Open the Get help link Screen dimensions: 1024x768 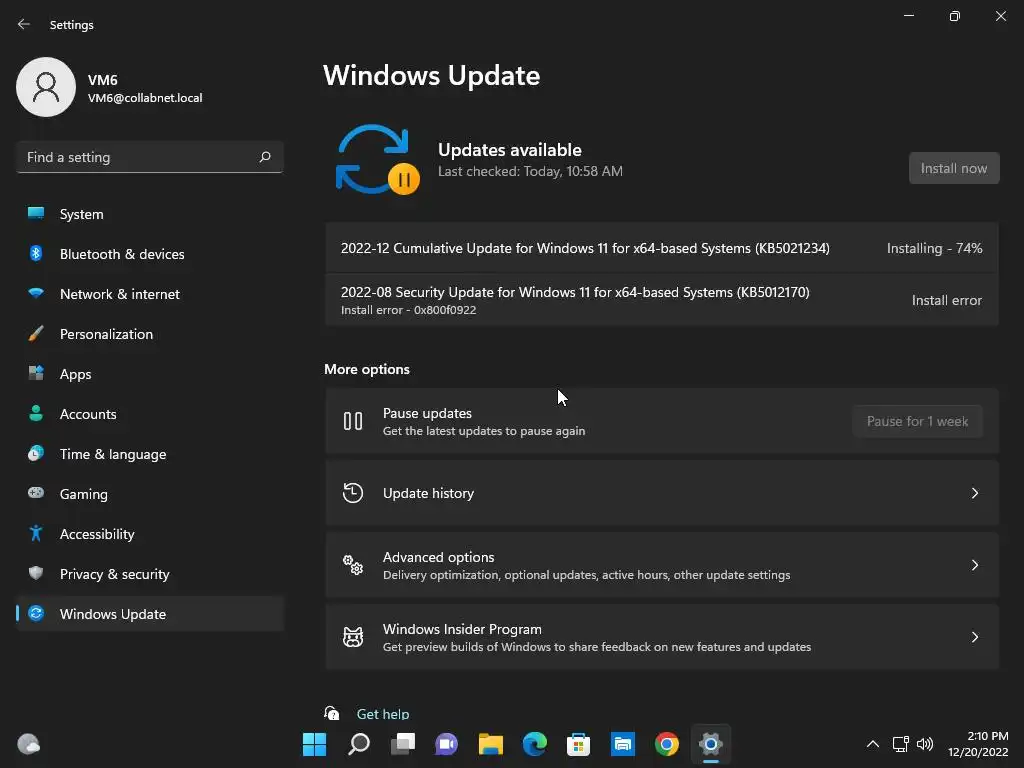(x=383, y=714)
